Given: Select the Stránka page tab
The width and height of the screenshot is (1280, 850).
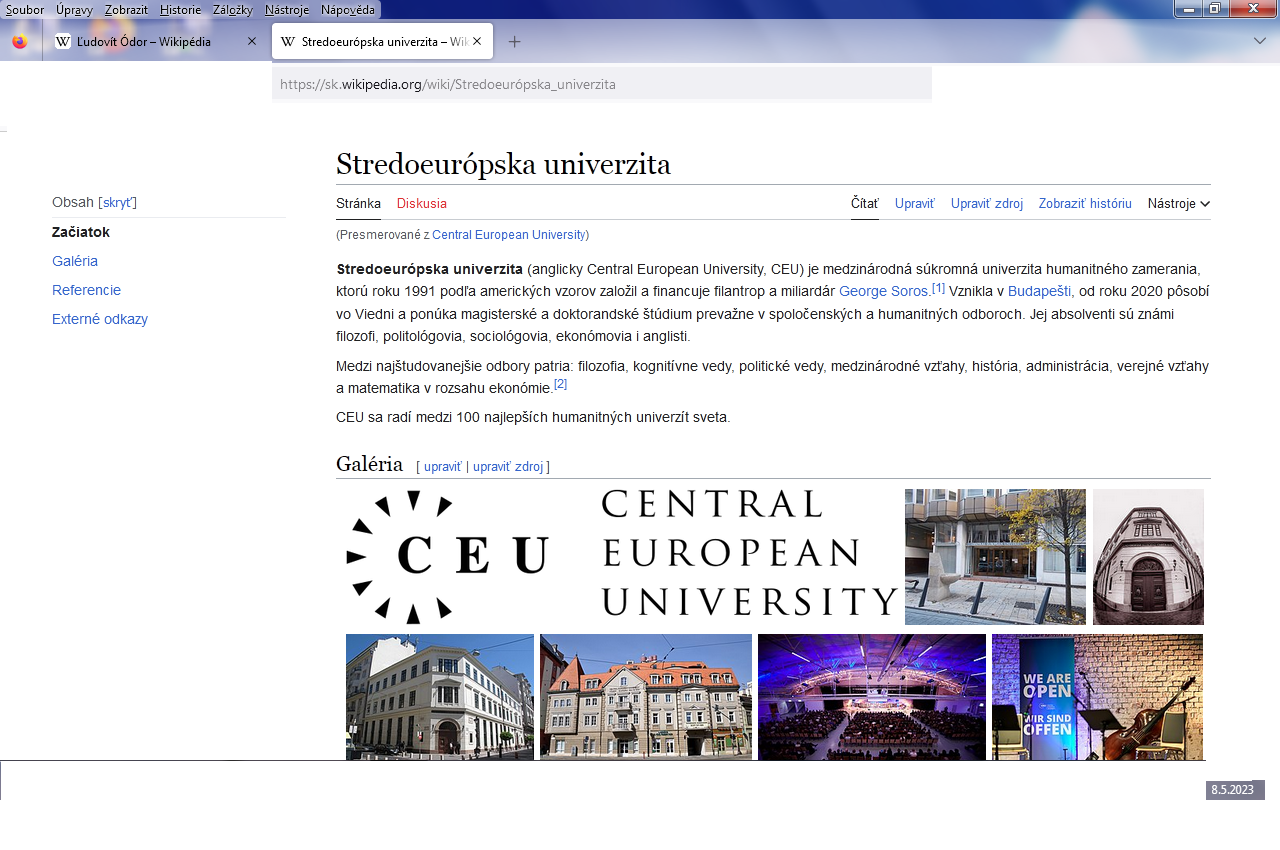Looking at the screenshot, I should [358, 204].
